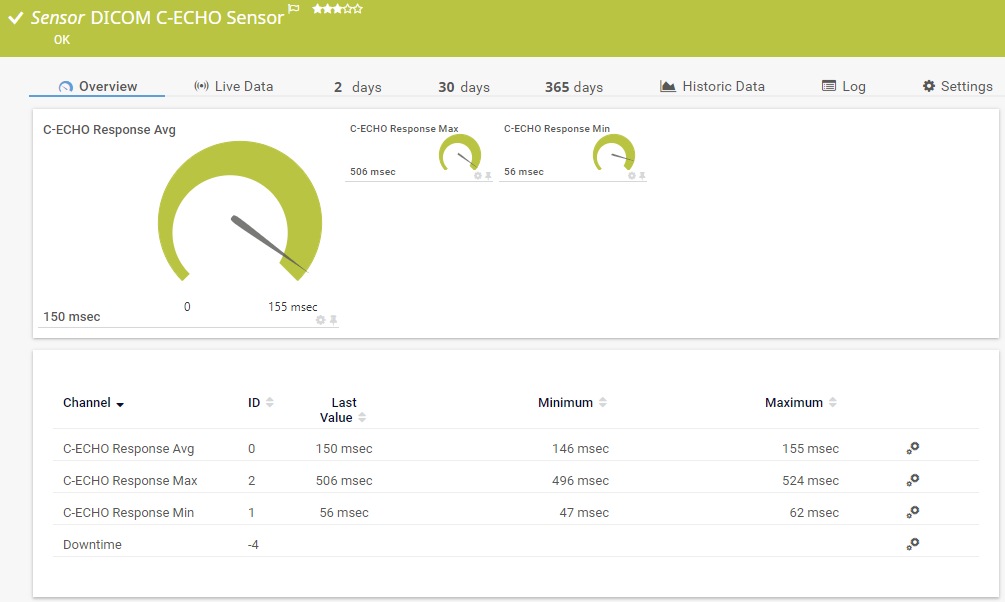This screenshot has width=1005, height=602.
Task: Edit channel settings for C-ECHO Response Avg row
Action: [x=912, y=448]
